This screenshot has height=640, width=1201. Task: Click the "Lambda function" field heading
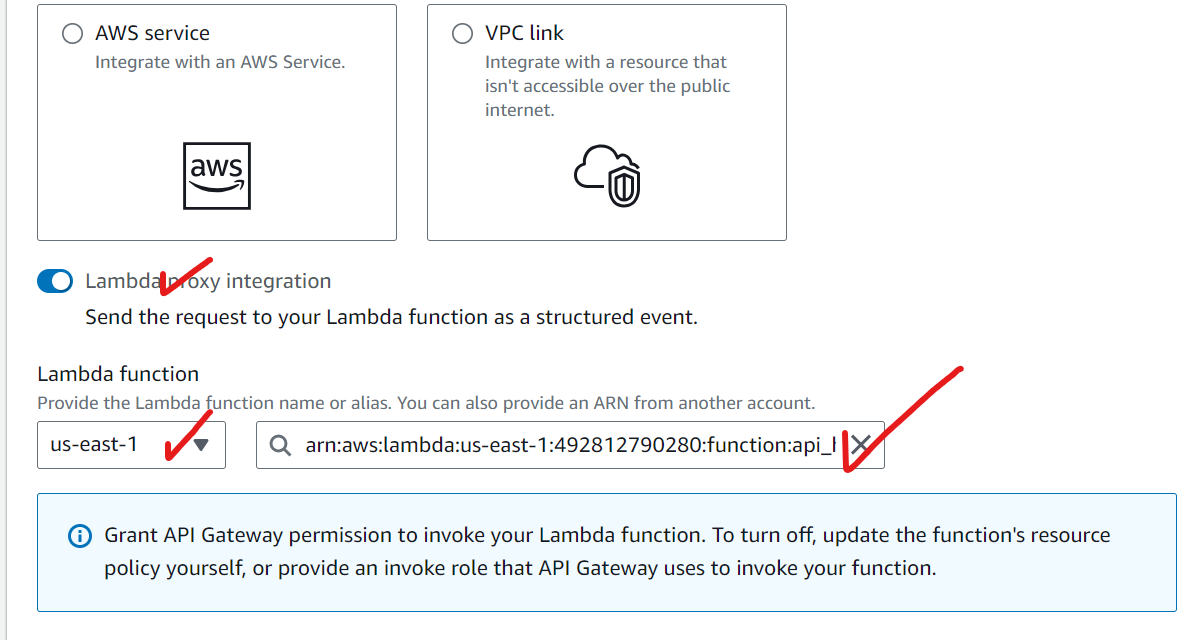(x=118, y=374)
